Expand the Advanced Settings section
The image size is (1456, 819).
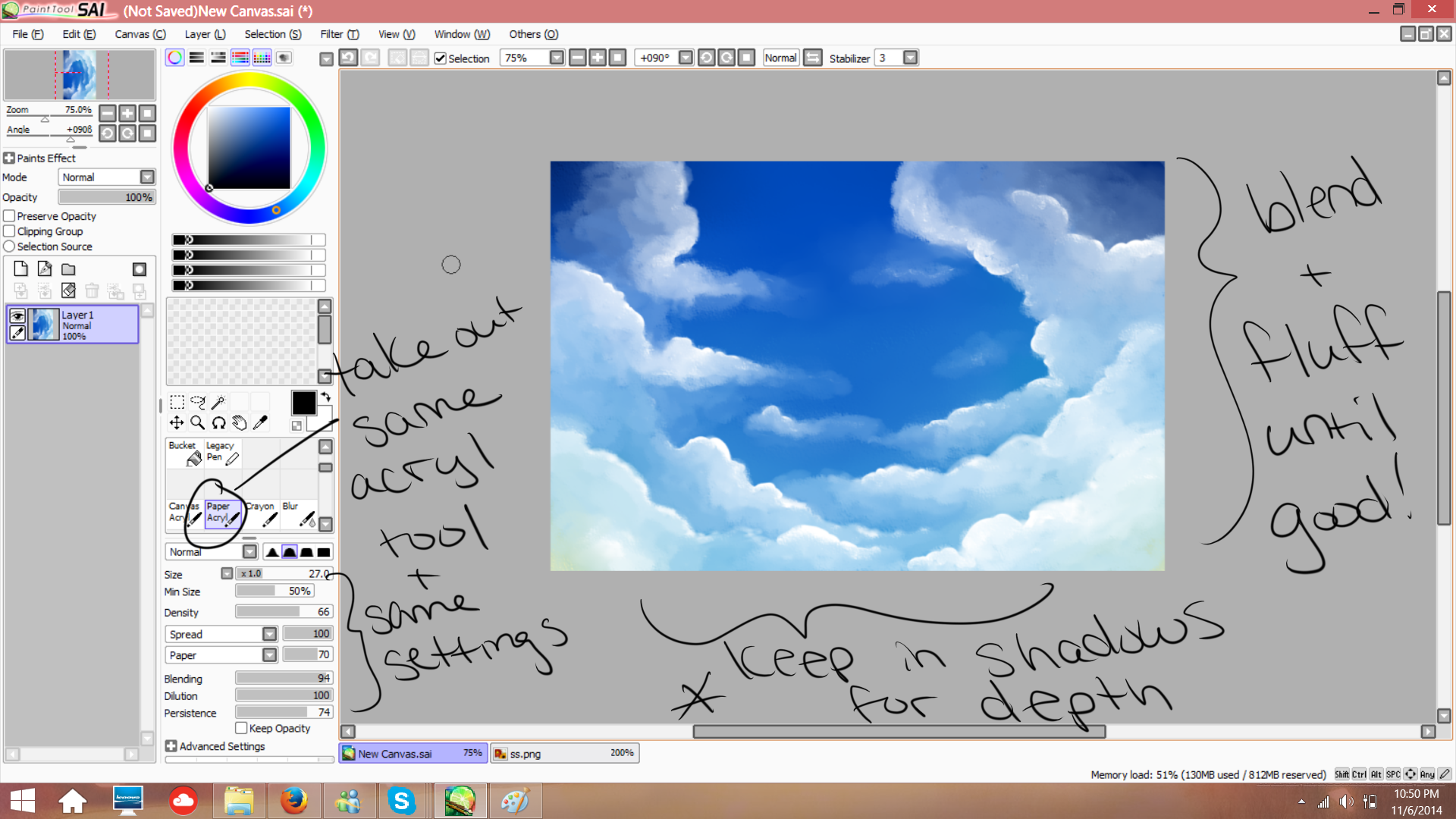click(171, 746)
